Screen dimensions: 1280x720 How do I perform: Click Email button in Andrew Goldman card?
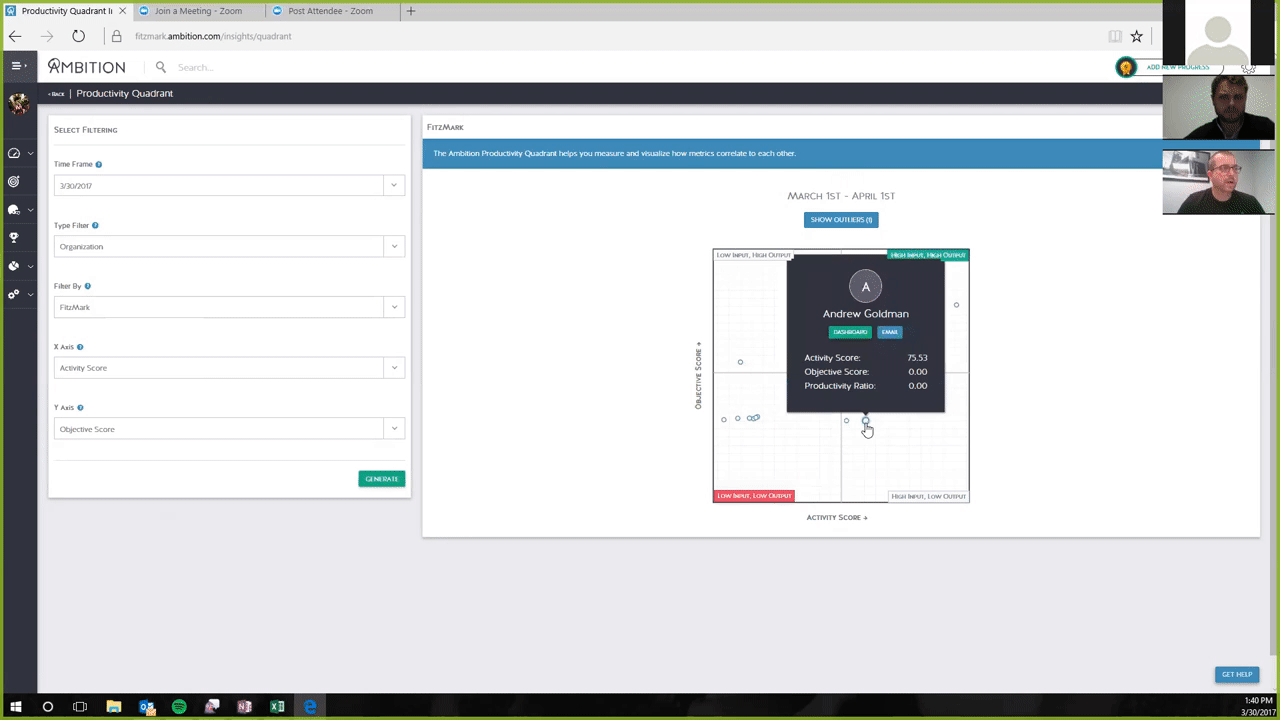(889, 332)
